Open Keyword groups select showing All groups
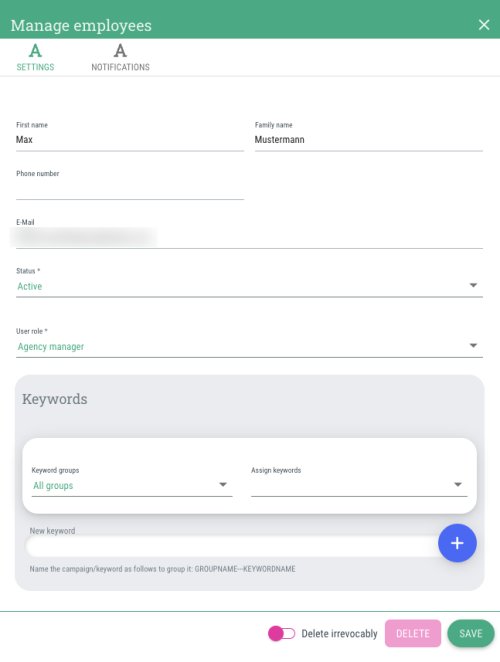This screenshot has height=662, width=500. coord(132,486)
